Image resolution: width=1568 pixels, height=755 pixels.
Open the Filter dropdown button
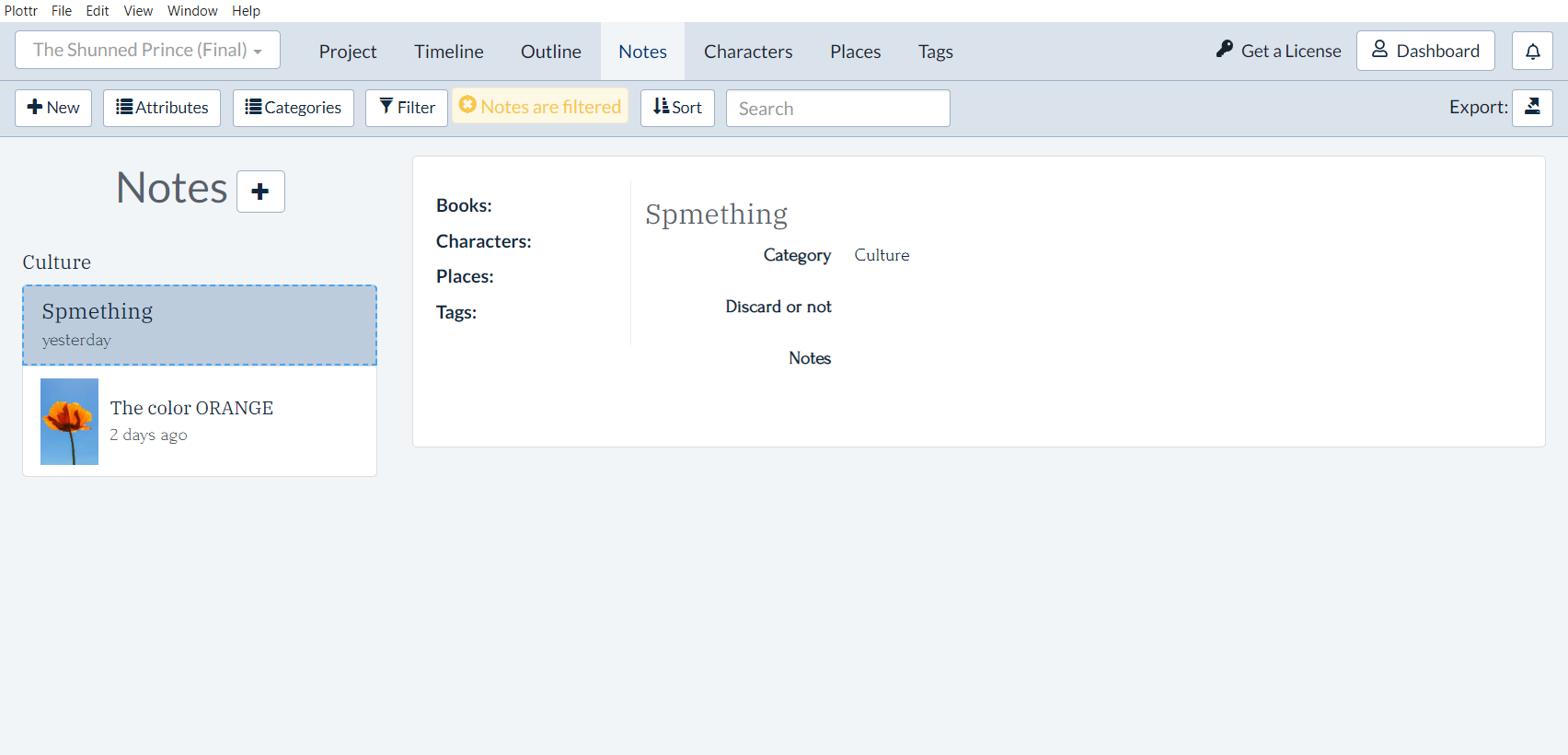coord(407,108)
